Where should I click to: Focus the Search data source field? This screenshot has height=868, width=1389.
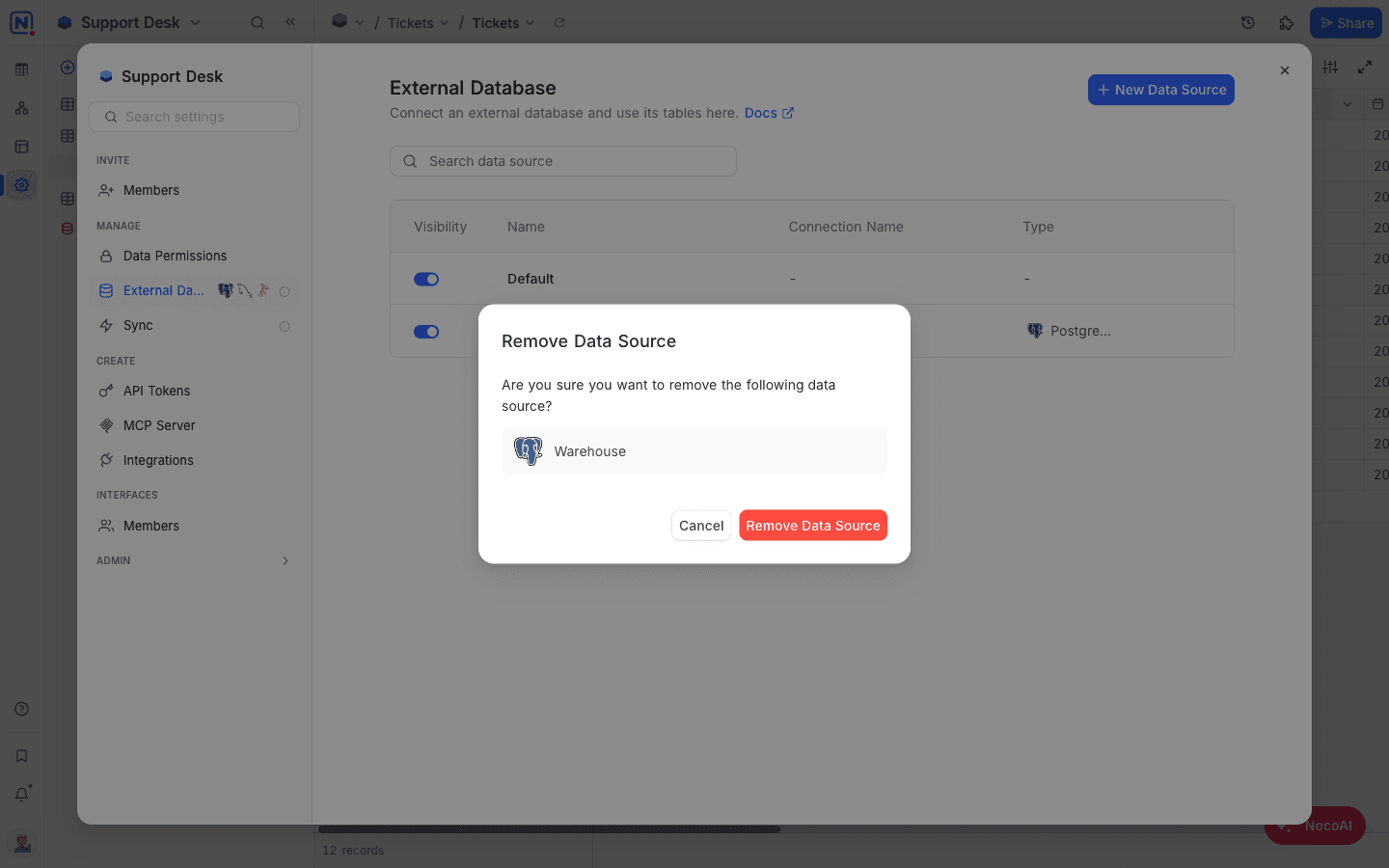563,161
